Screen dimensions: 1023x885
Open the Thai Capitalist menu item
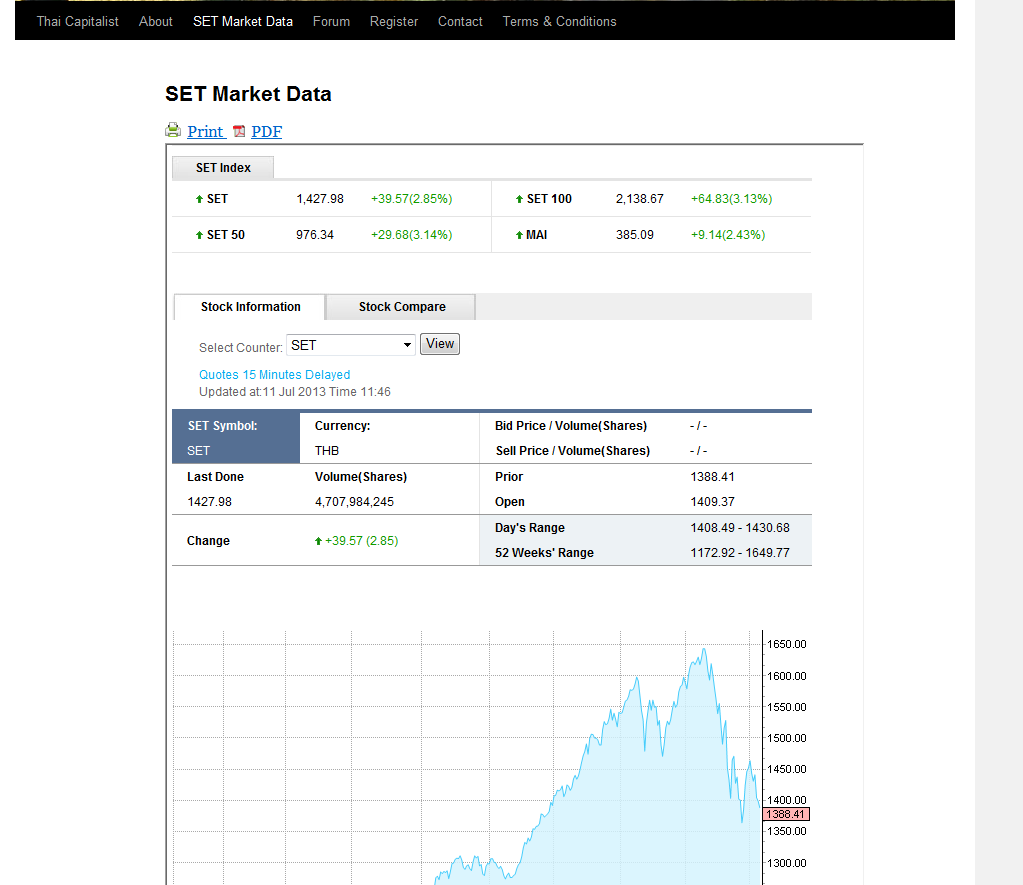78,22
